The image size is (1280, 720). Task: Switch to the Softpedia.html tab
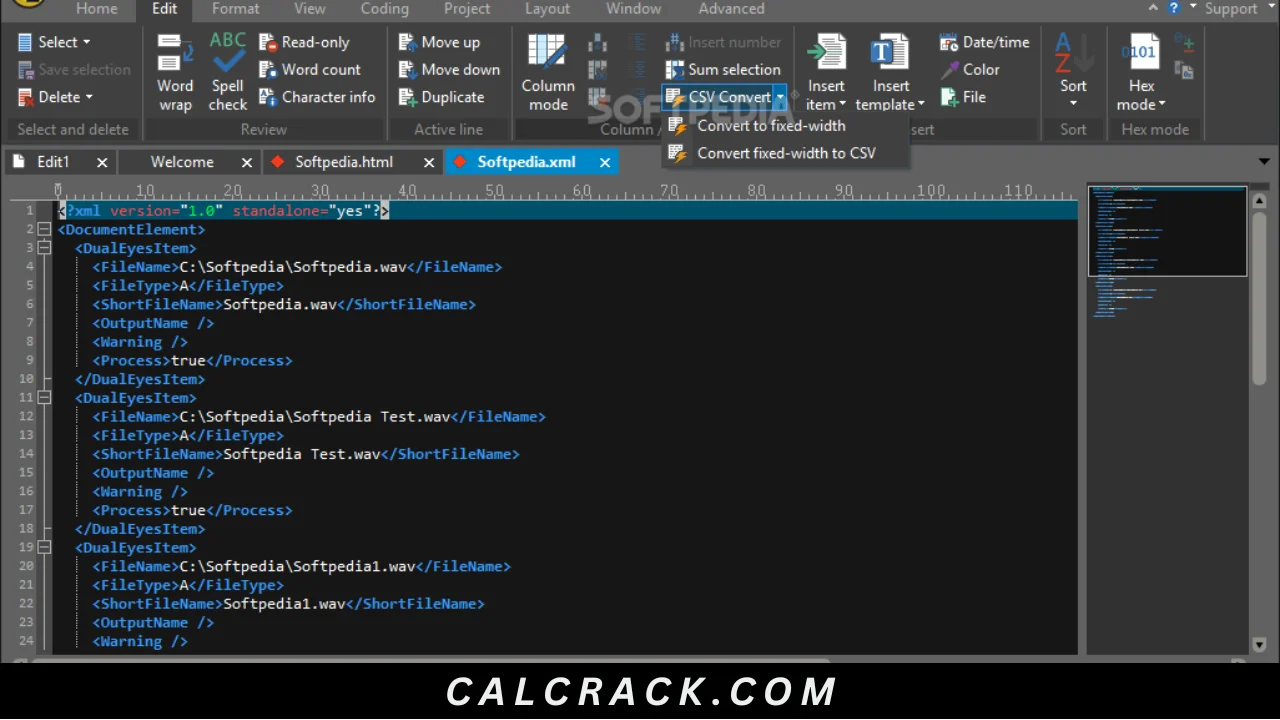pyautogui.click(x=343, y=162)
